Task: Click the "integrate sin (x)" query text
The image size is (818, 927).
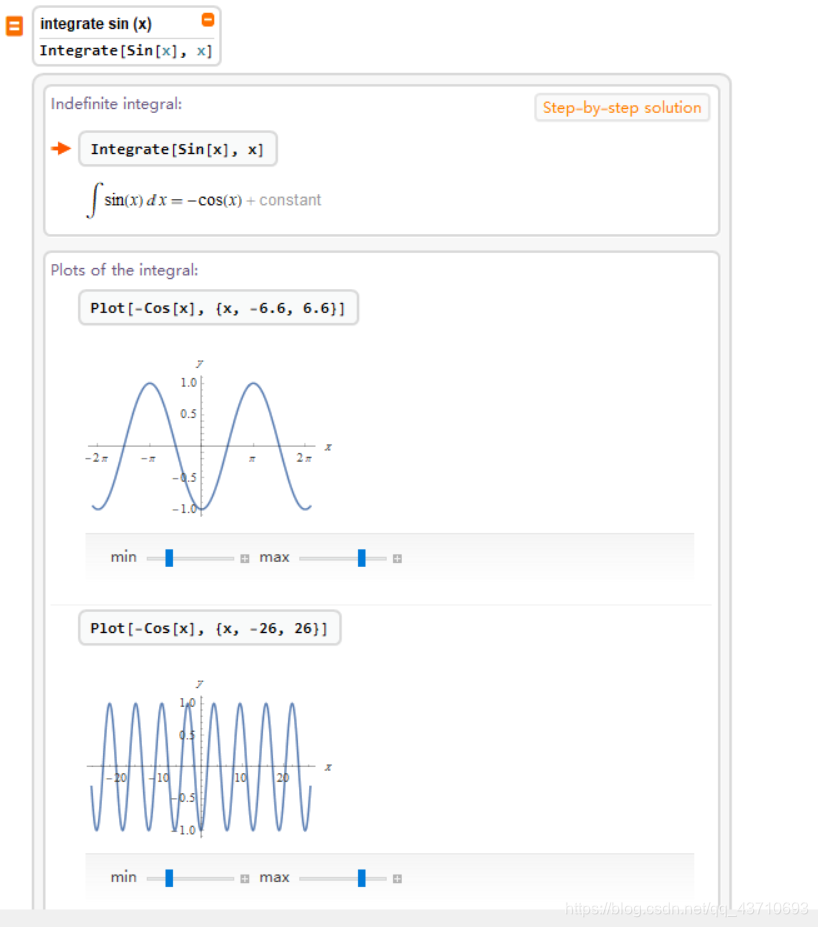Action: 96,24
